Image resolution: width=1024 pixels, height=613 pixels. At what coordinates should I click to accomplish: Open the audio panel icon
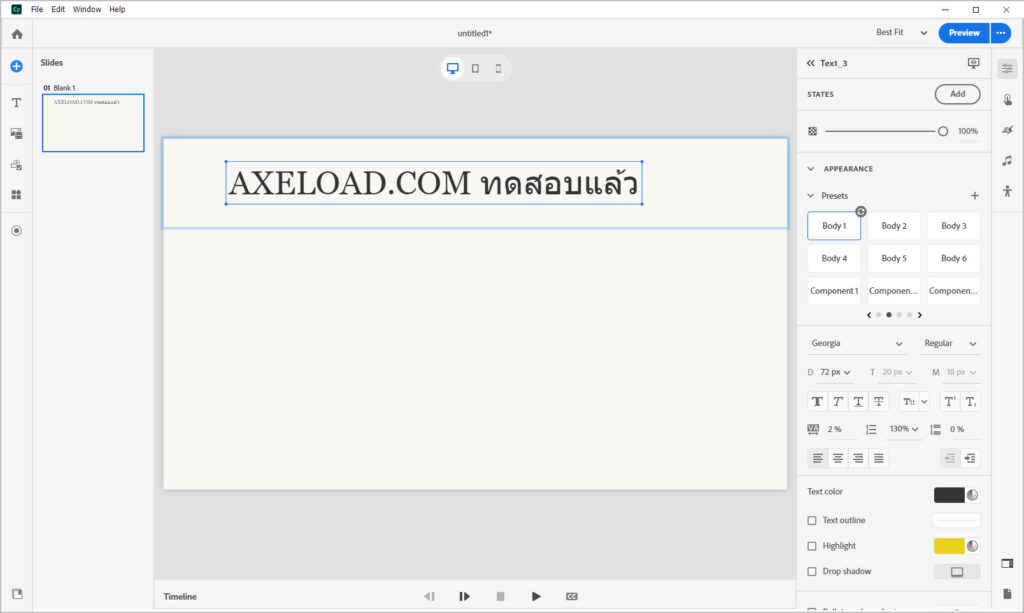click(1007, 161)
